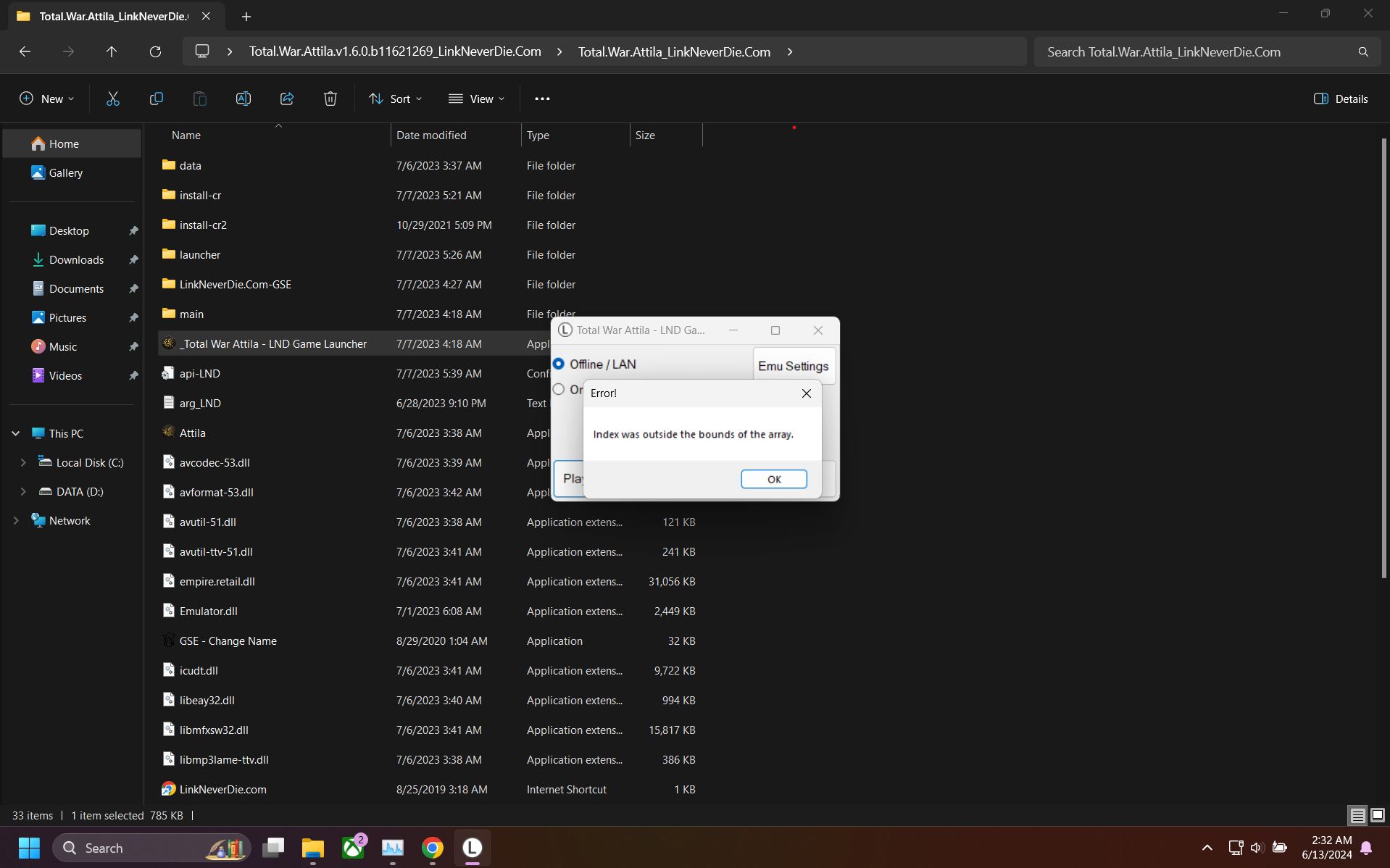This screenshot has height=868, width=1390.
Task: Open Task View on the taskbar
Action: 274,848
